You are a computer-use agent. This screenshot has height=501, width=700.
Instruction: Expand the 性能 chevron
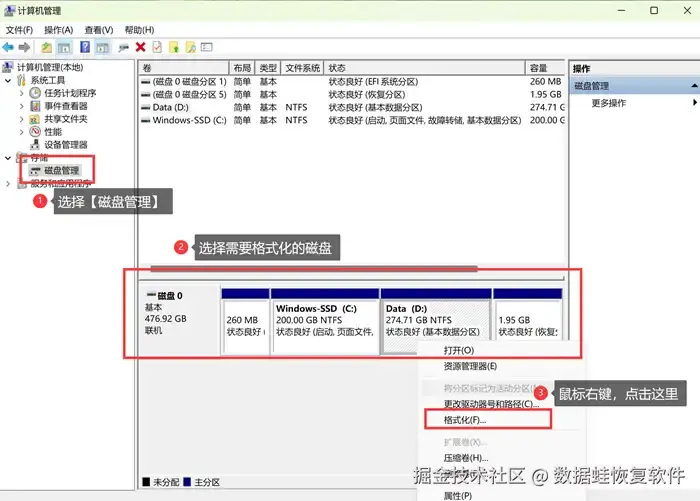21,132
